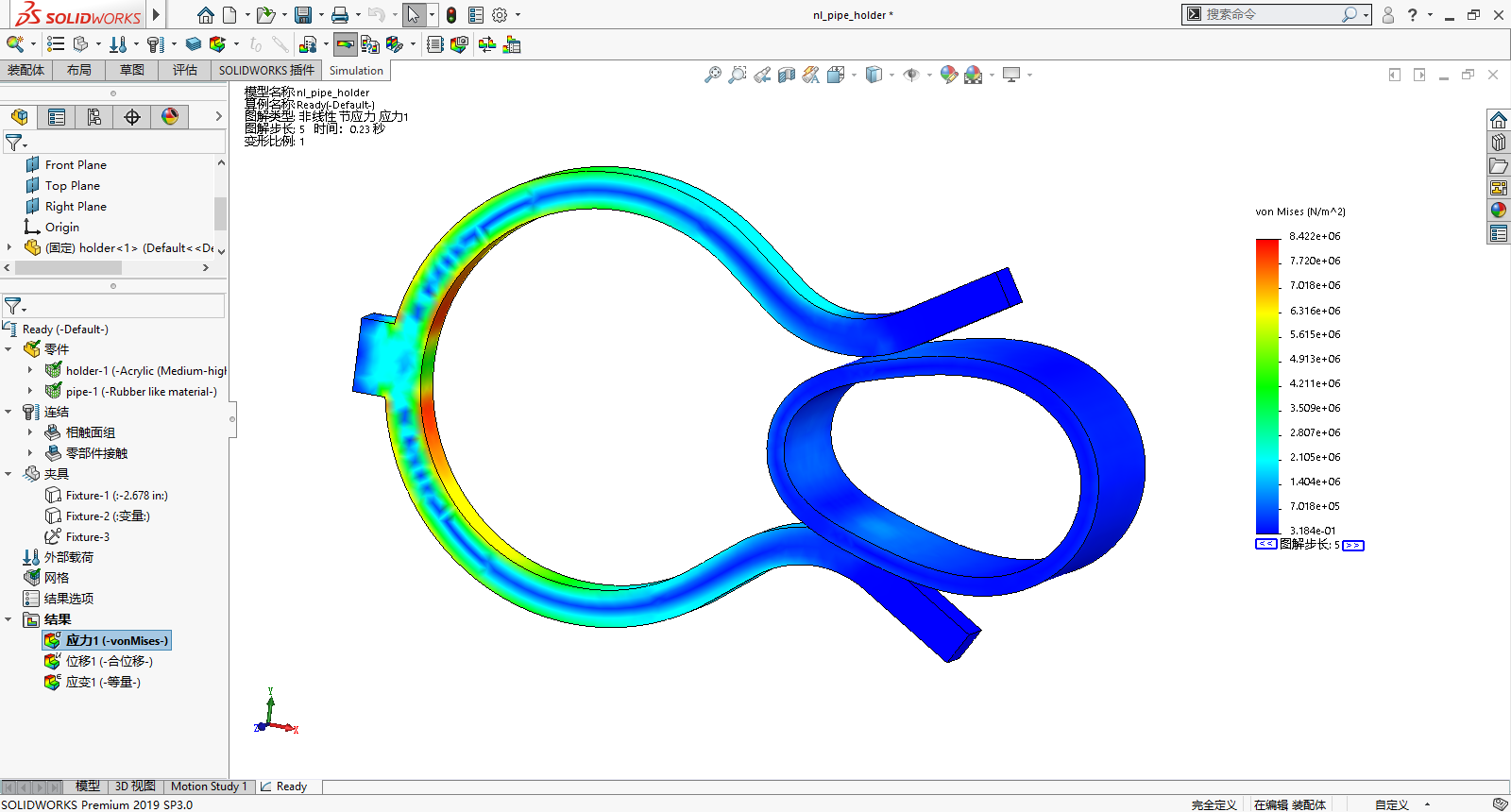Collapse the 夹具 fixtures folder

tap(8, 474)
